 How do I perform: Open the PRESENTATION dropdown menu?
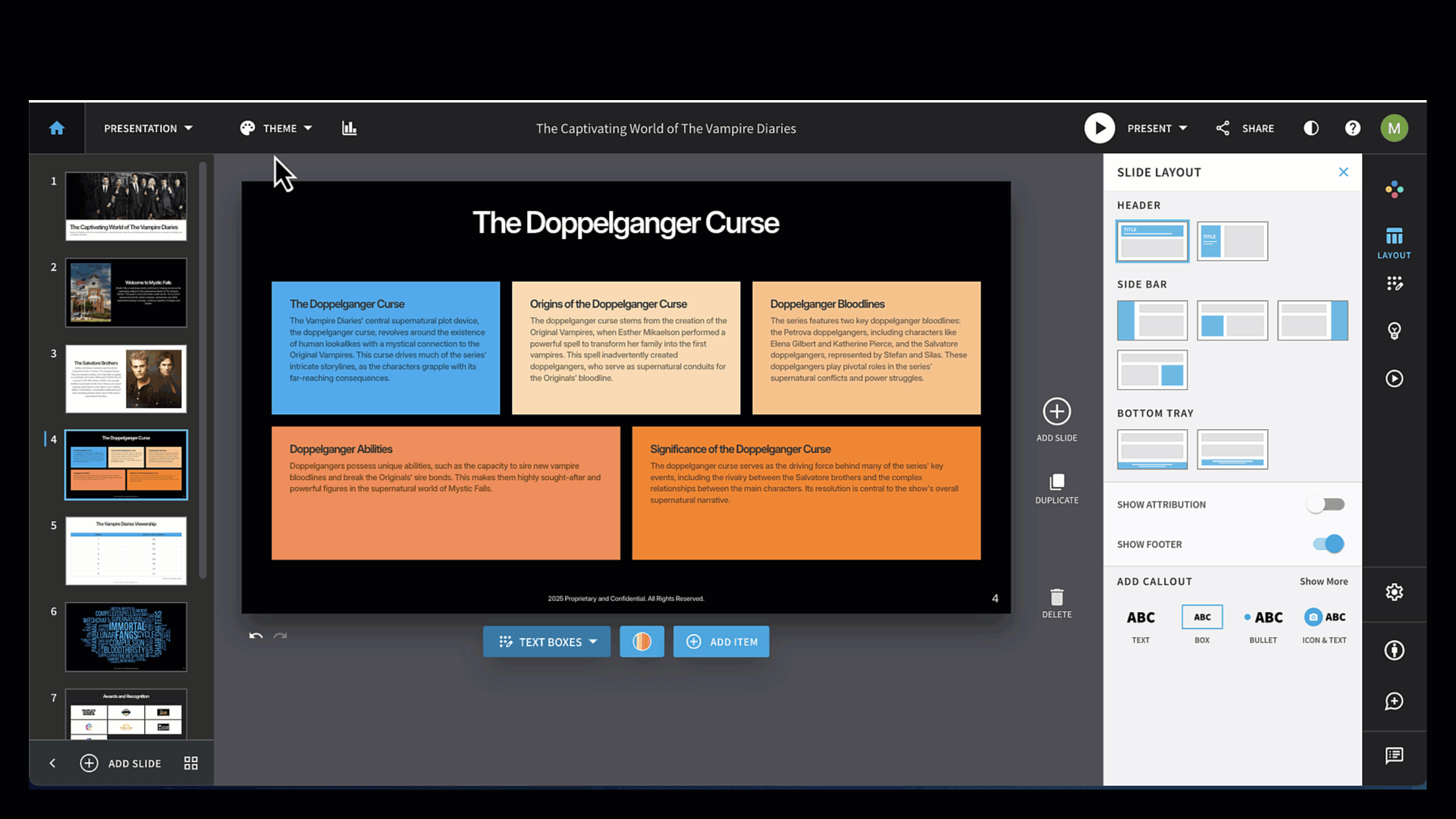[149, 128]
